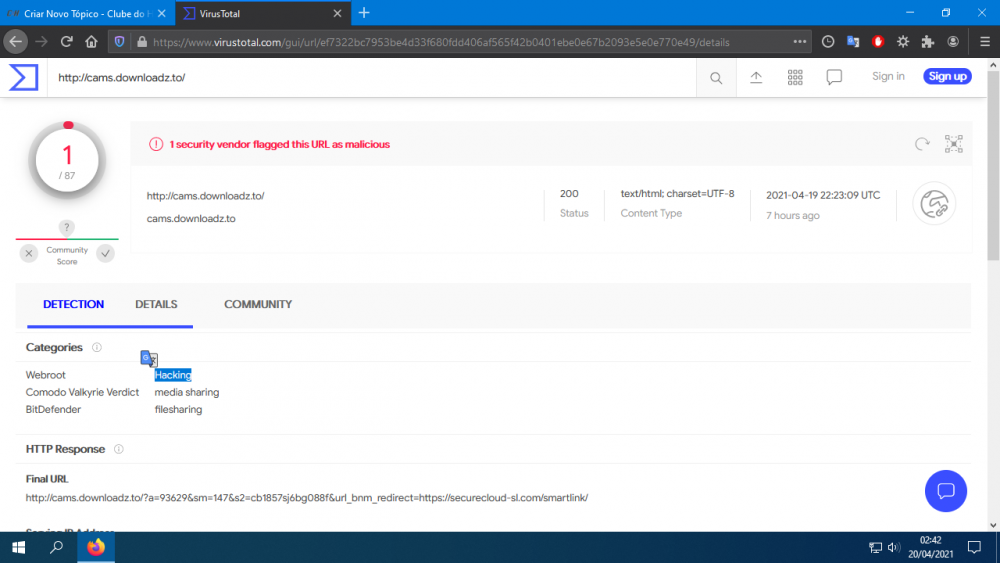
Task: Click the similar-search graph icon
Action: 954,144
